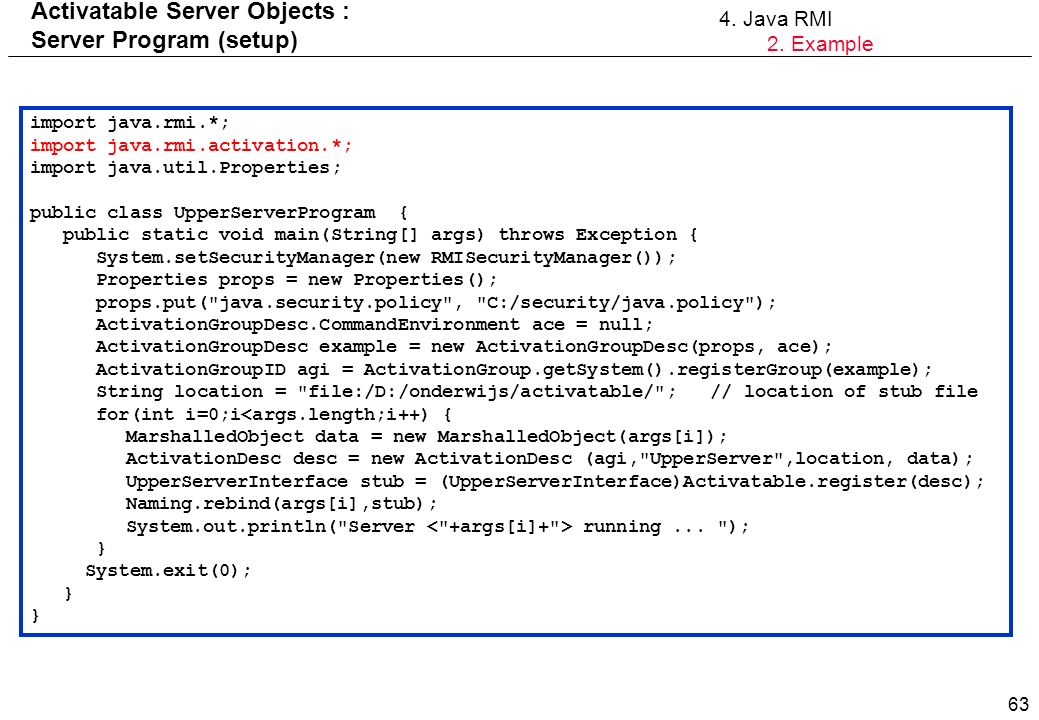Click the red import java.rmi.activation line
Image resolution: width=1039 pixels, height=720 pixels.
(191, 146)
